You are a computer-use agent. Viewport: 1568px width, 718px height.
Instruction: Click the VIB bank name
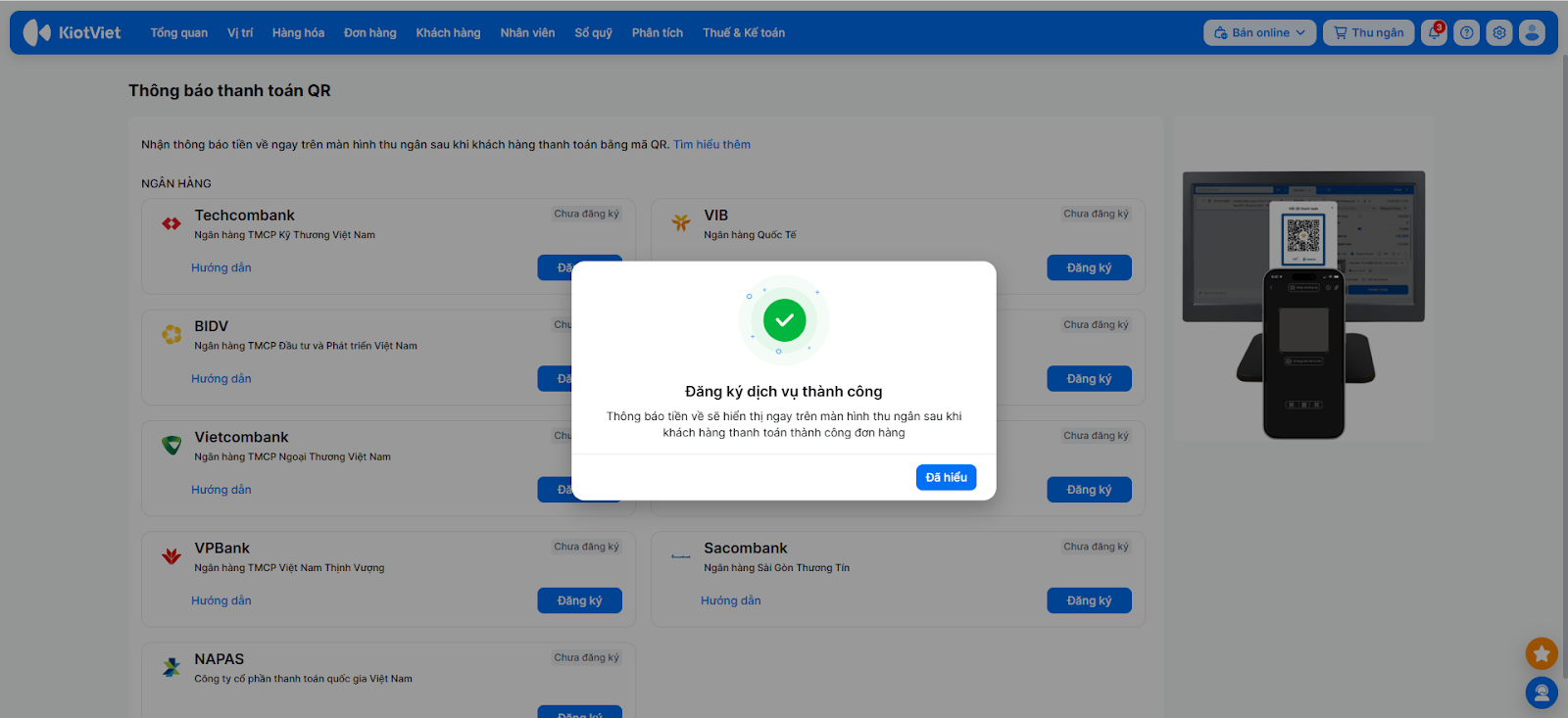[x=715, y=215]
